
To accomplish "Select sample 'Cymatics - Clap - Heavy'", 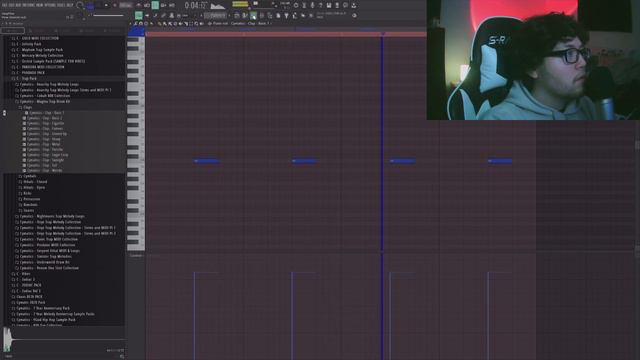I will [43, 139].
